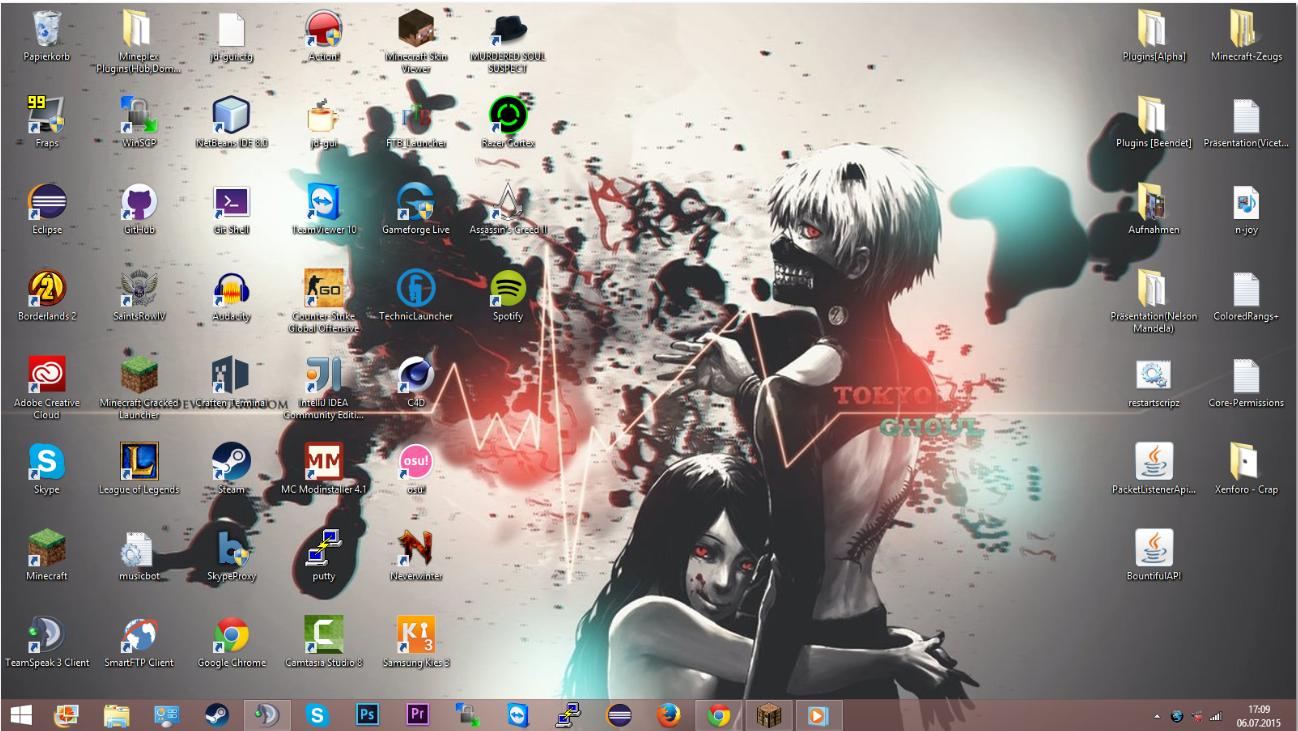The width and height of the screenshot is (1298, 731).
Task: Select the osu! desktop icon
Action: click(416, 470)
